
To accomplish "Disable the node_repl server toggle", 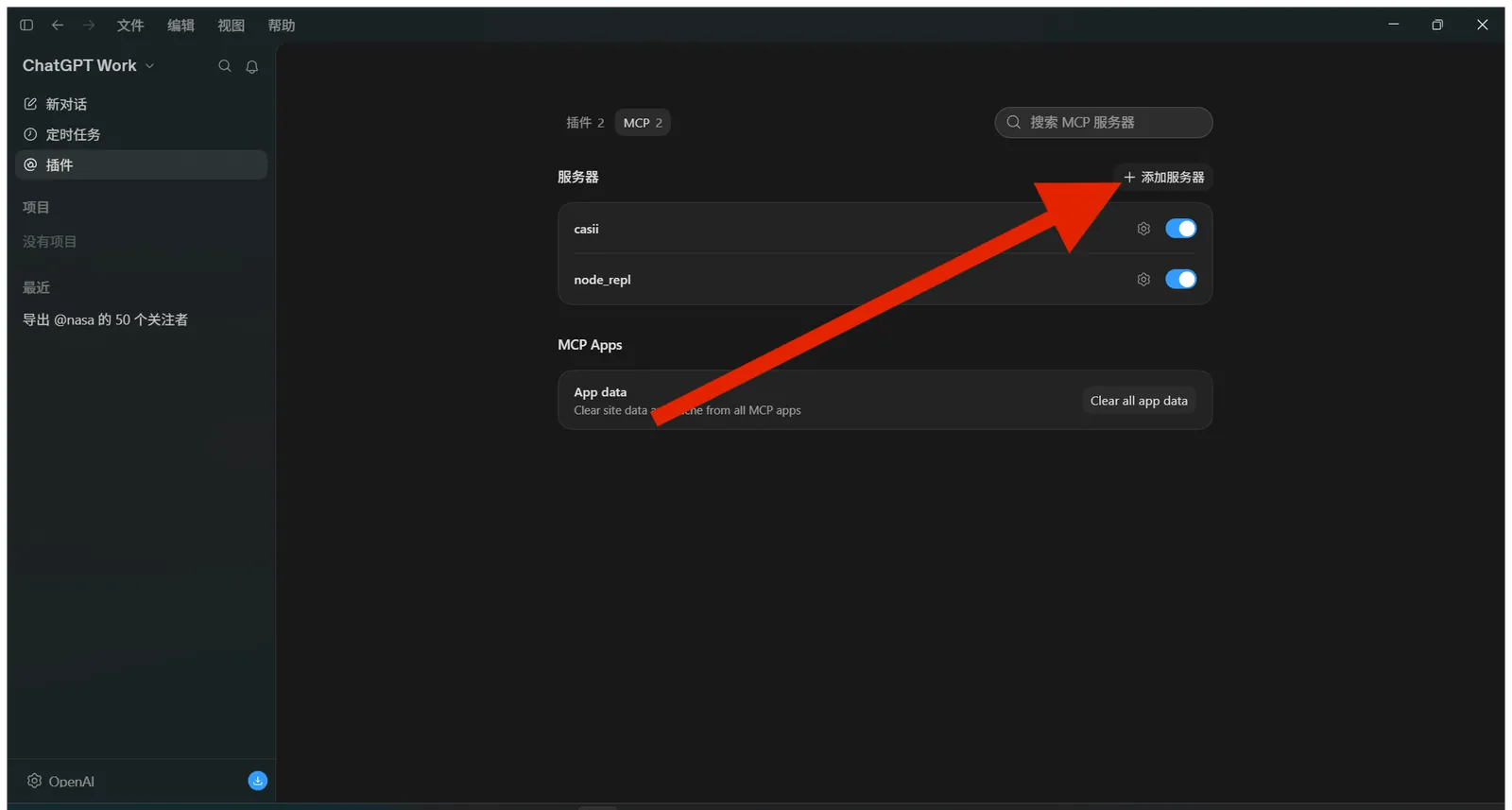I will point(1181,280).
